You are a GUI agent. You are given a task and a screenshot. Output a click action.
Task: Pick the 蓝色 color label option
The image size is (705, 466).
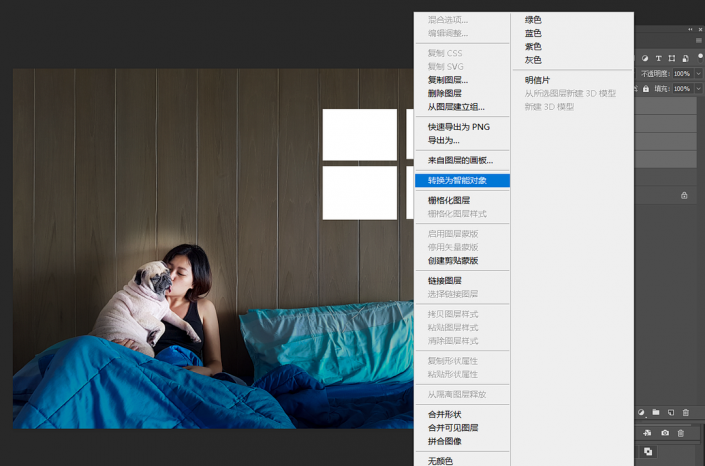point(533,33)
